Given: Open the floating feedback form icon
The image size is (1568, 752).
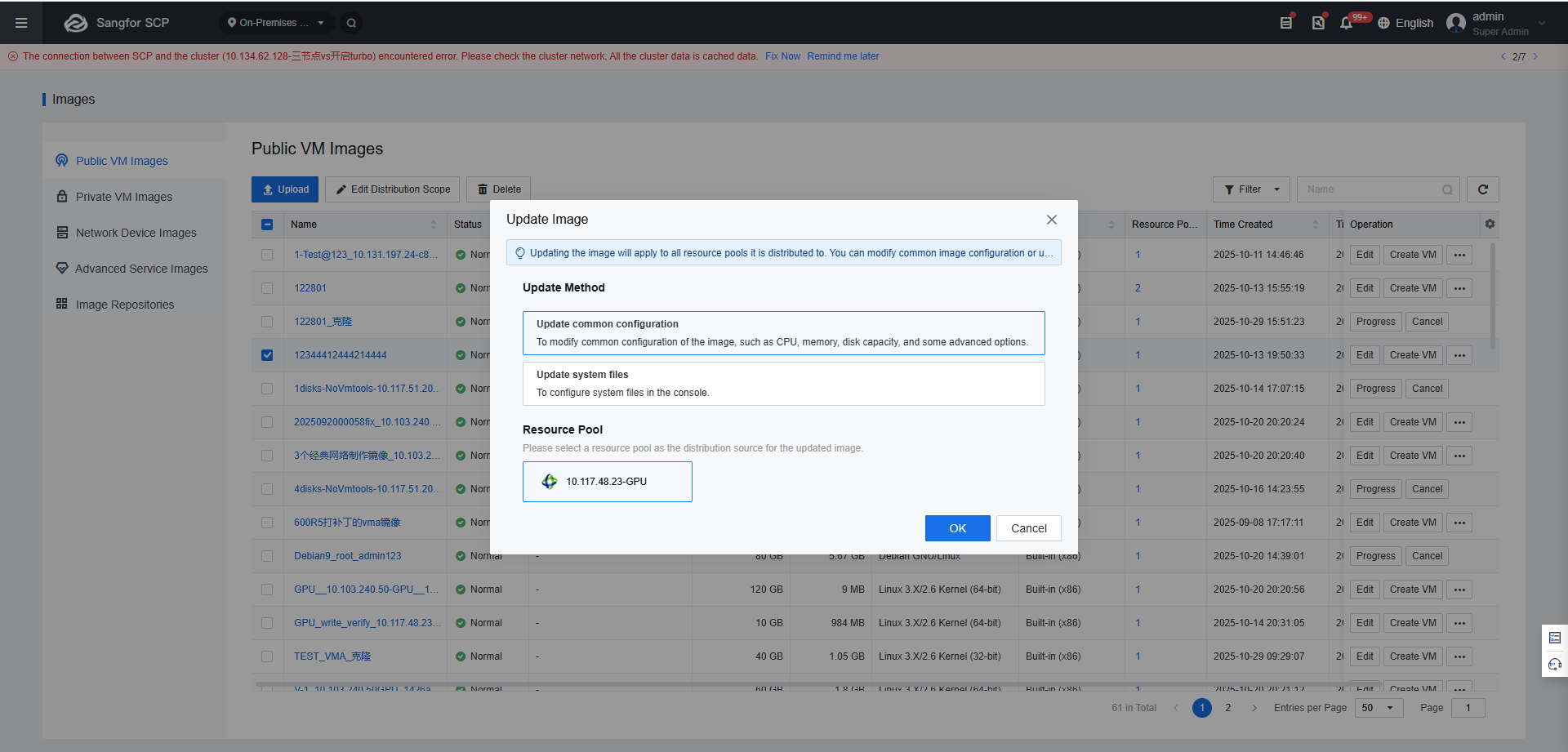Looking at the screenshot, I should 1555,638.
